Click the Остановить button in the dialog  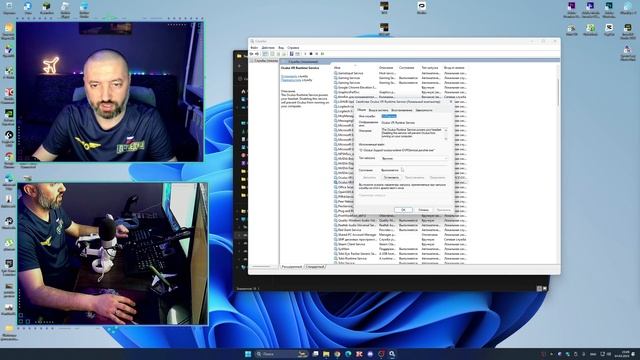click(391, 178)
